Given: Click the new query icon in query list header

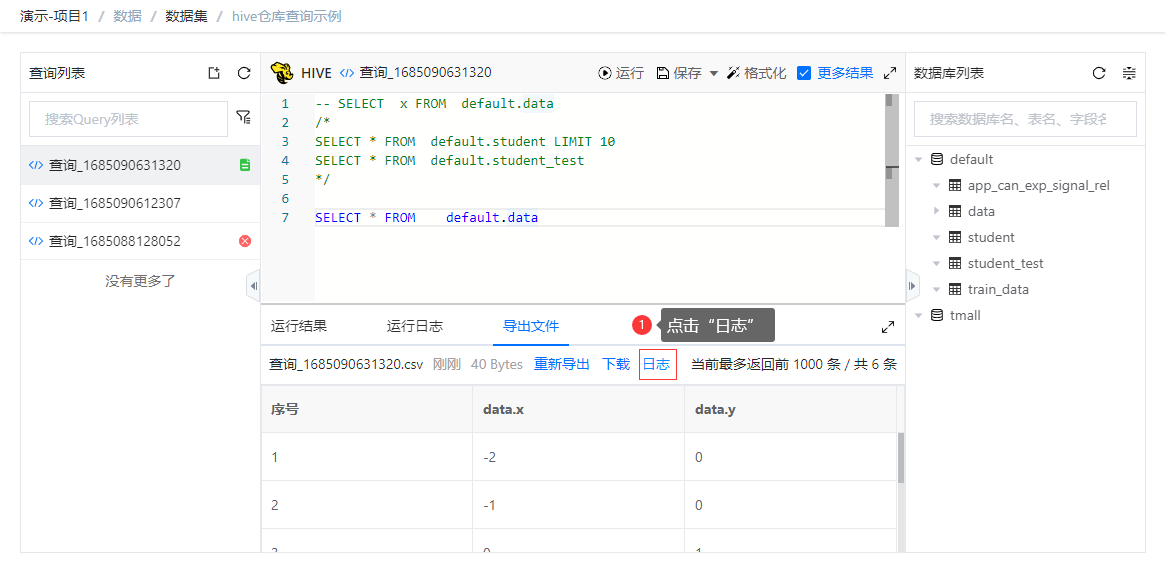Looking at the screenshot, I should click(214, 73).
